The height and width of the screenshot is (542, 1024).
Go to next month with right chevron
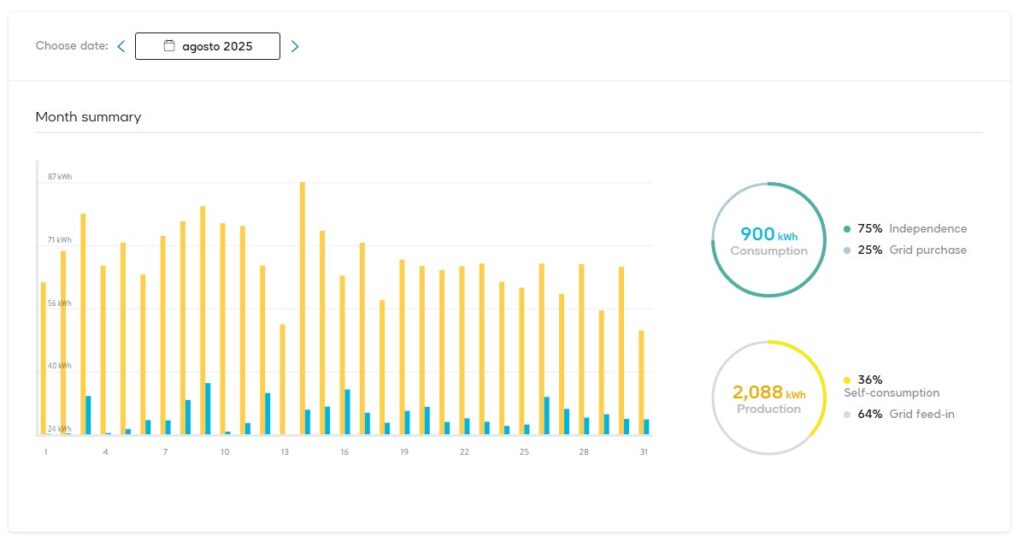point(295,46)
